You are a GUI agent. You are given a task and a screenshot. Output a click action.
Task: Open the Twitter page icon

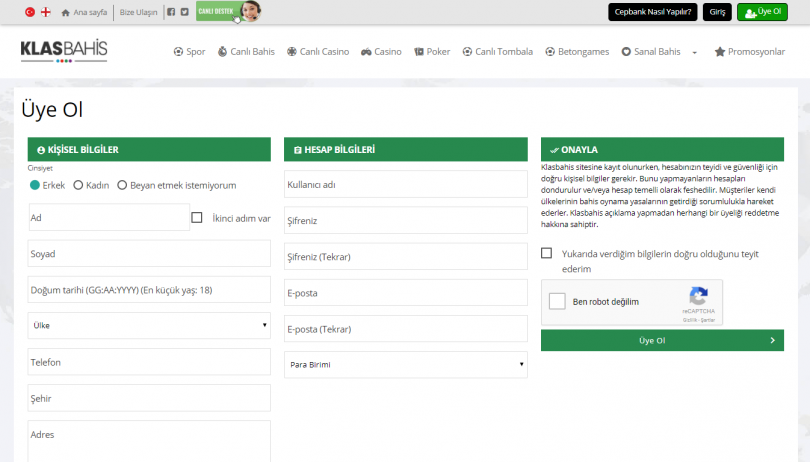(184, 12)
